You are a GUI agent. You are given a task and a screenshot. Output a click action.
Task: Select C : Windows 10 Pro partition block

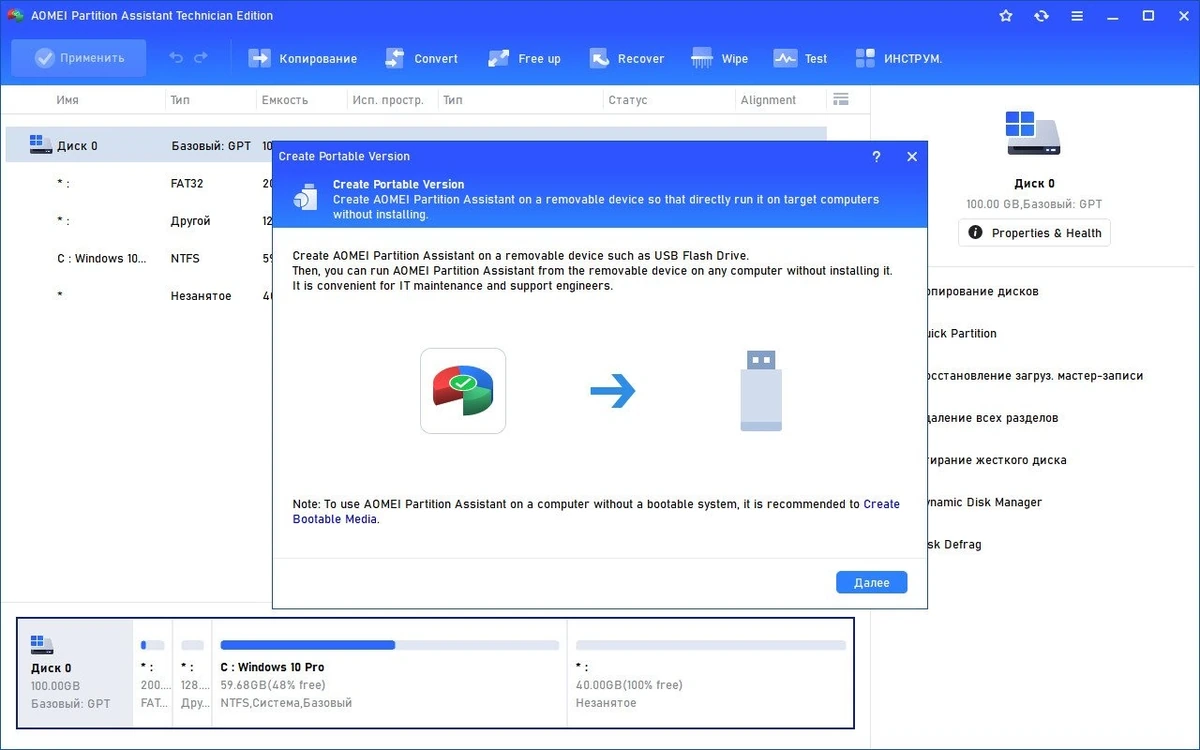[389, 673]
